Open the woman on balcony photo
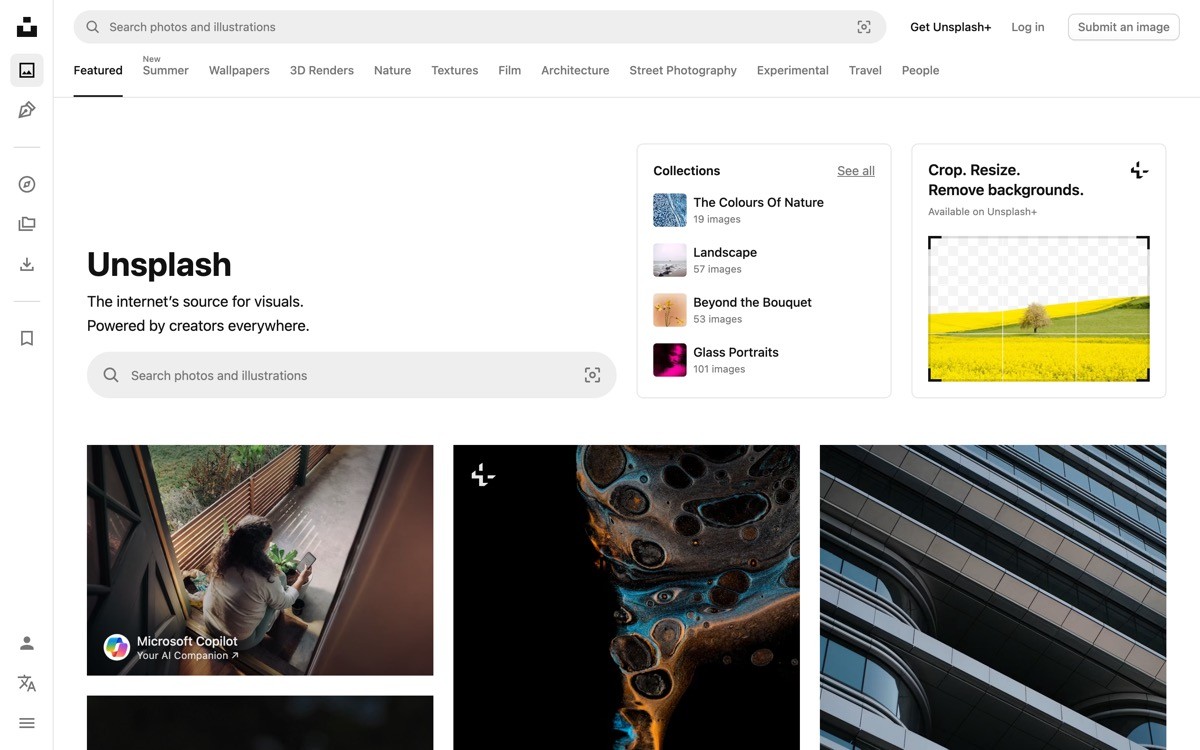 point(260,560)
